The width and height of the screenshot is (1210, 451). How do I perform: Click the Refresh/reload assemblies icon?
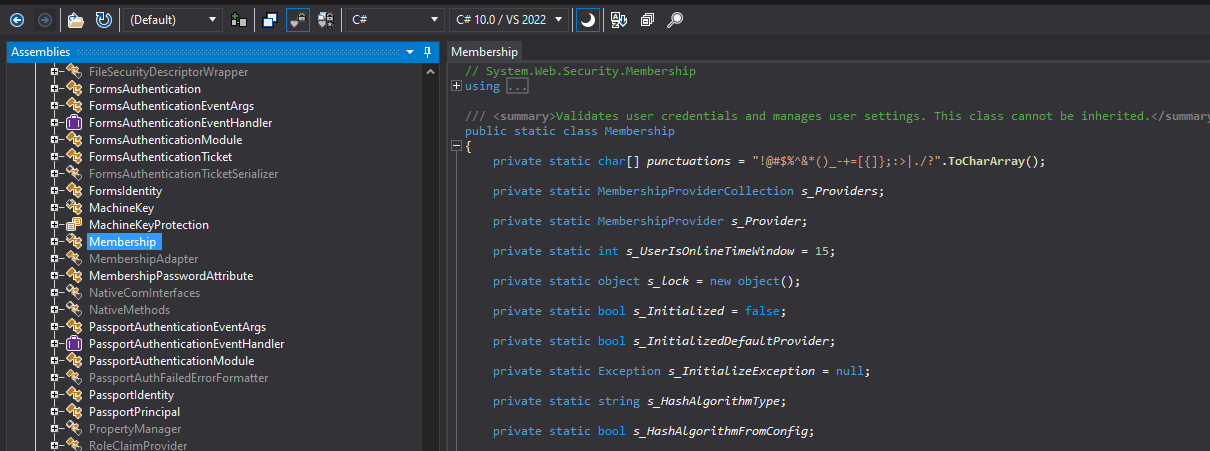104,19
